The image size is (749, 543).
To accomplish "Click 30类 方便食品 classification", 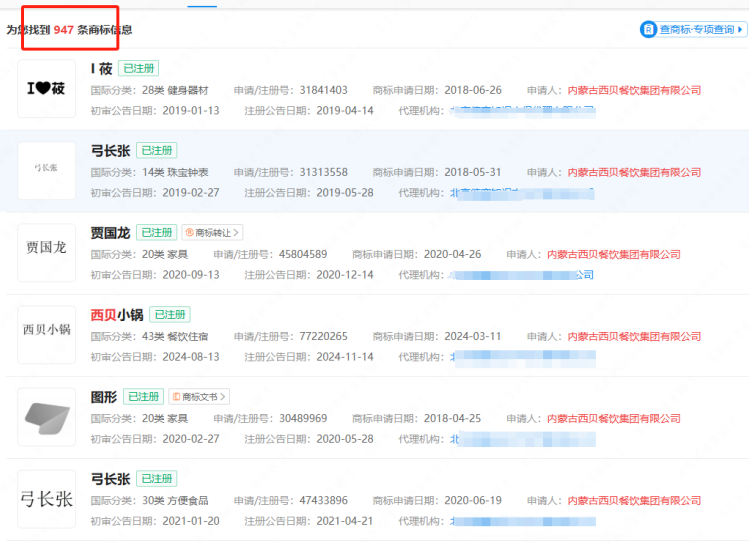I will pos(175,501).
